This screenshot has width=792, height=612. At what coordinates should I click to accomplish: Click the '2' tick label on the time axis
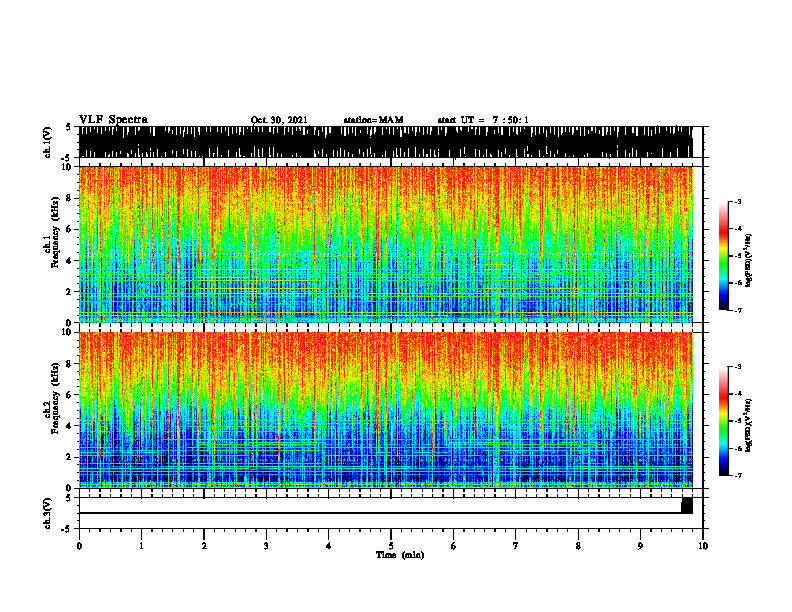click(204, 546)
